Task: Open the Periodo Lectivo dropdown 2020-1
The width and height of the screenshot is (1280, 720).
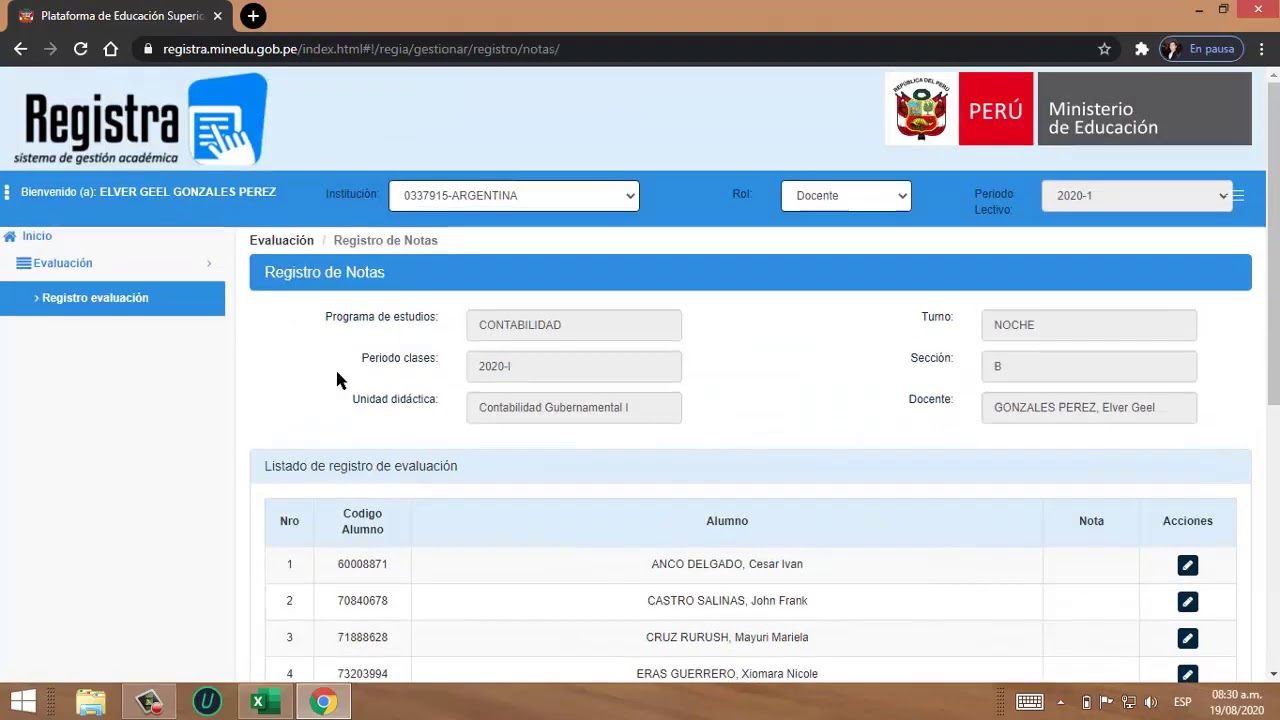Action: point(1136,196)
